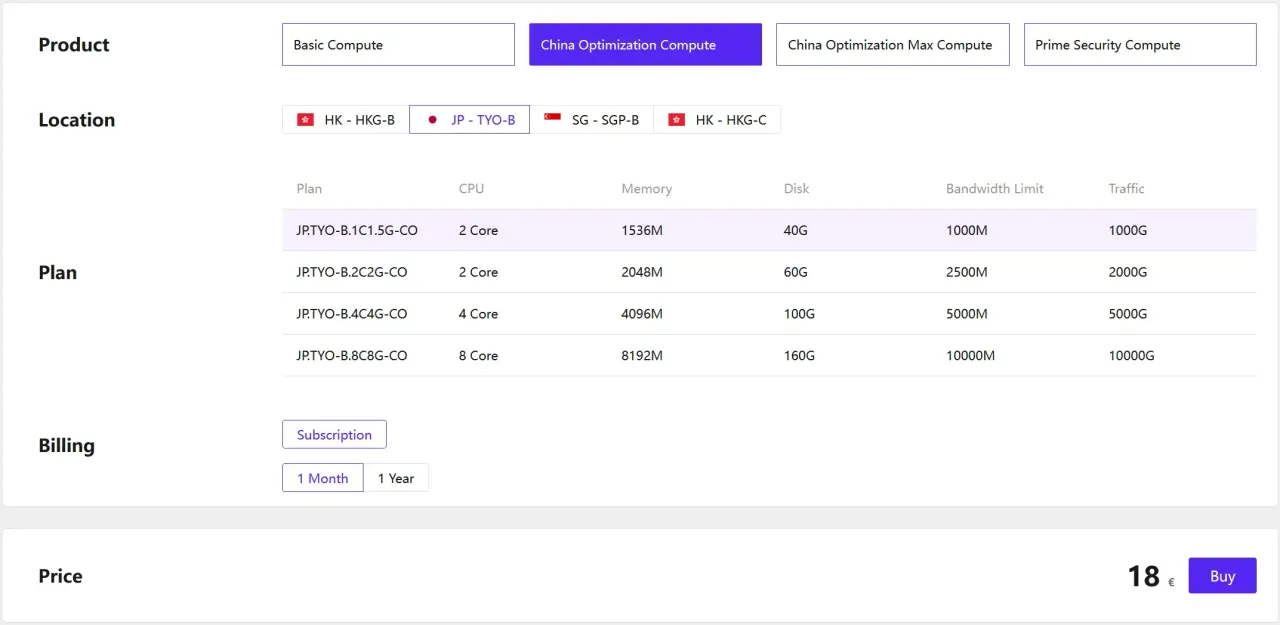Click the Bandwidth Limit column header
This screenshot has width=1280, height=625.
[x=994, y=188]
